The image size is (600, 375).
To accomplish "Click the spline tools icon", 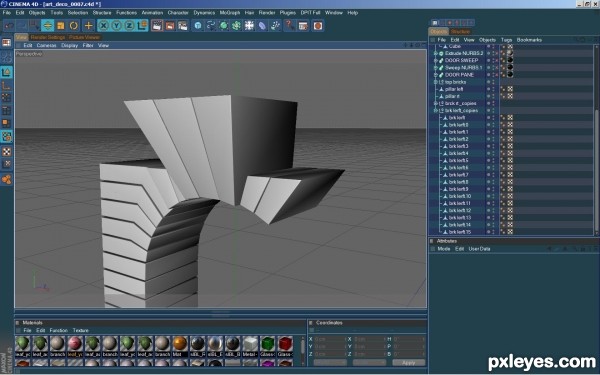I will point(211,26).
